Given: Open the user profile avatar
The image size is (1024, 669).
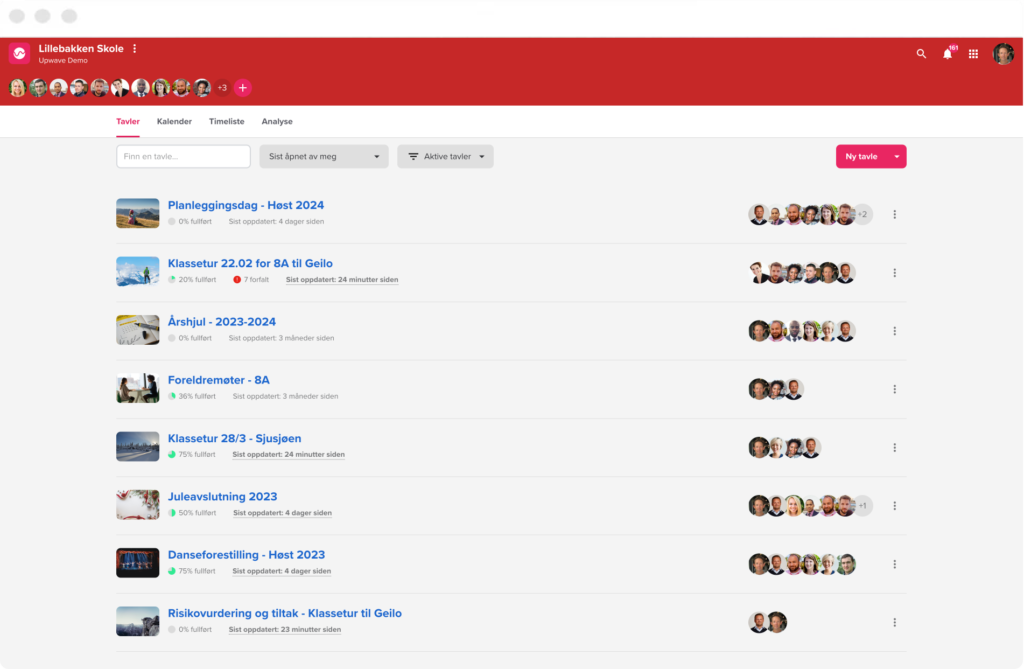Looking at the screenshot, I should coord(1002,54).
